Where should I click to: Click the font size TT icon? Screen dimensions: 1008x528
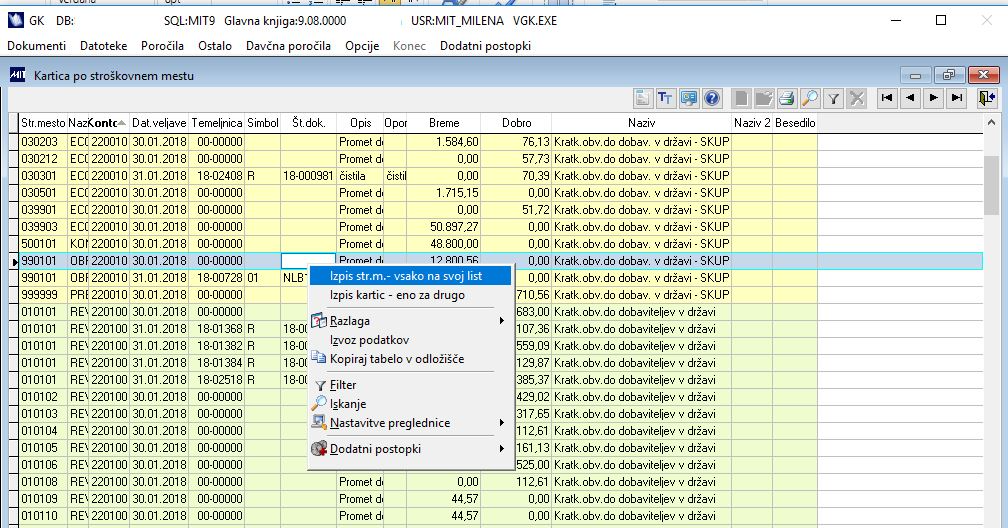point(667,98)
